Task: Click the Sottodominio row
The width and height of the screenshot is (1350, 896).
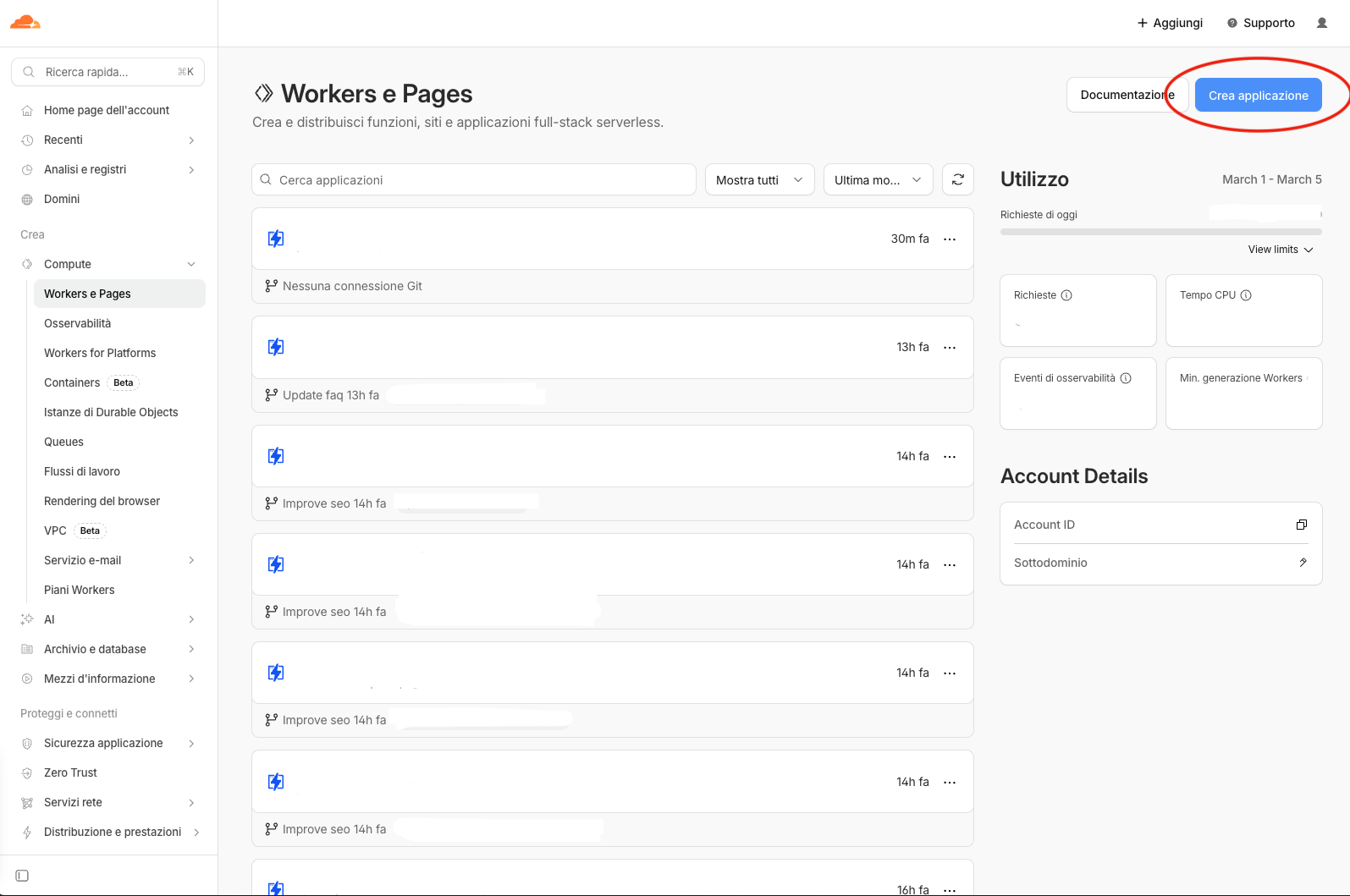Action: pyautogui.click(x=1160, y=563)
